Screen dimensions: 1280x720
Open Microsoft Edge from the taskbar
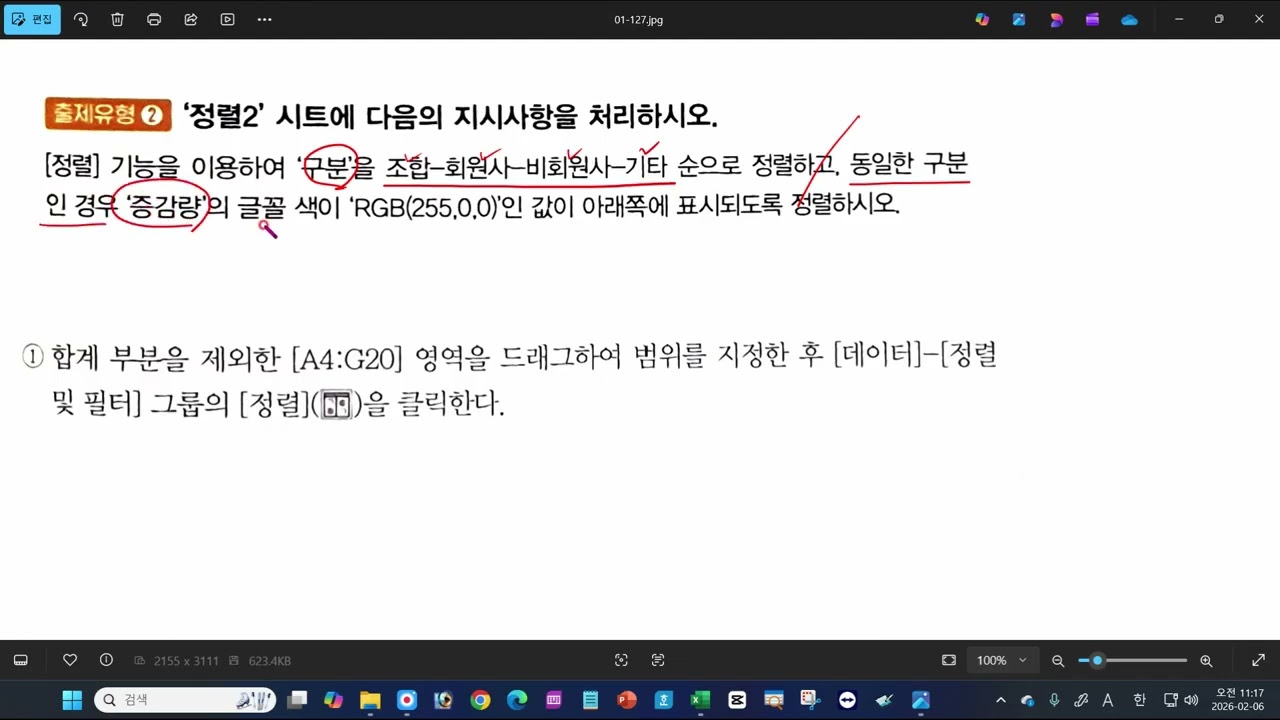tap(517, 700)
